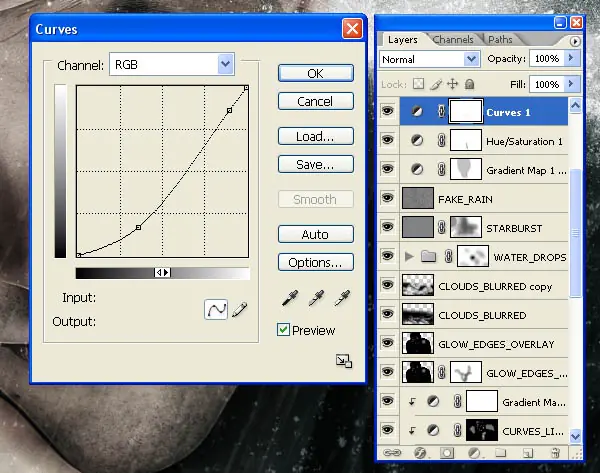Hide the CLOUDS_BLURRED layer
The width and height of the screenshot is (600, 473).
click(x=388, y=314)
